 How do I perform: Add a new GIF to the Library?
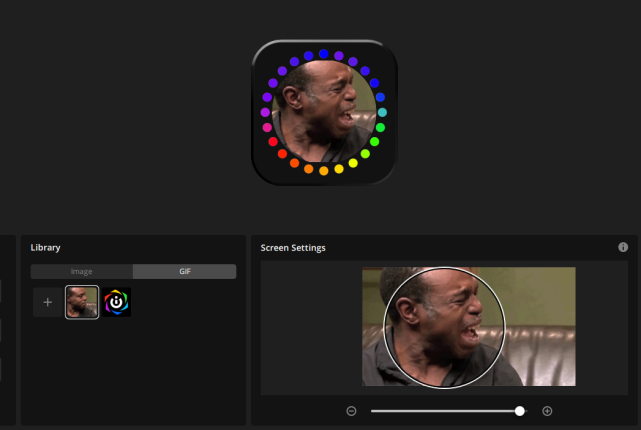tap(47, 302)
